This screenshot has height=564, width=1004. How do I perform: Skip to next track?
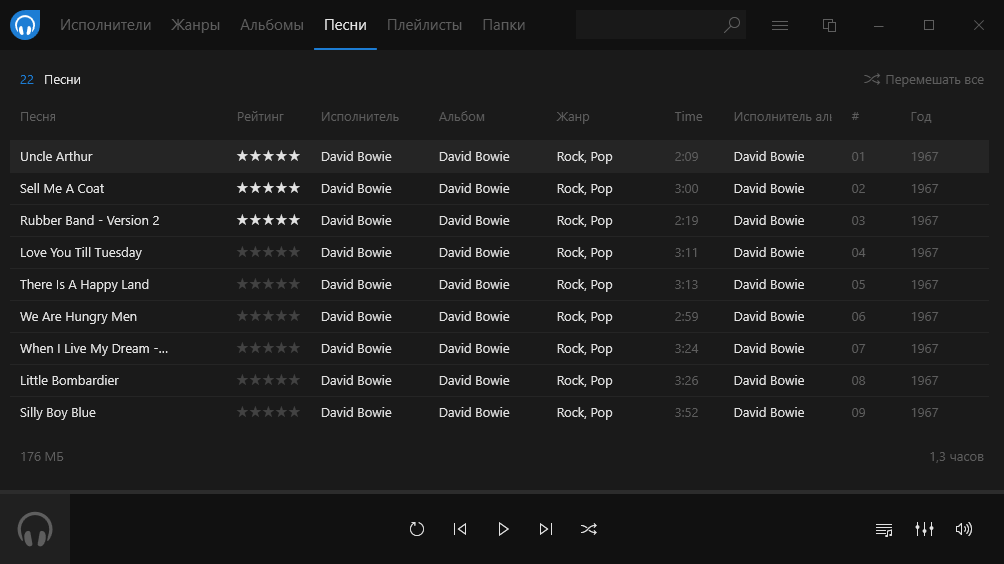click(546, 529)
